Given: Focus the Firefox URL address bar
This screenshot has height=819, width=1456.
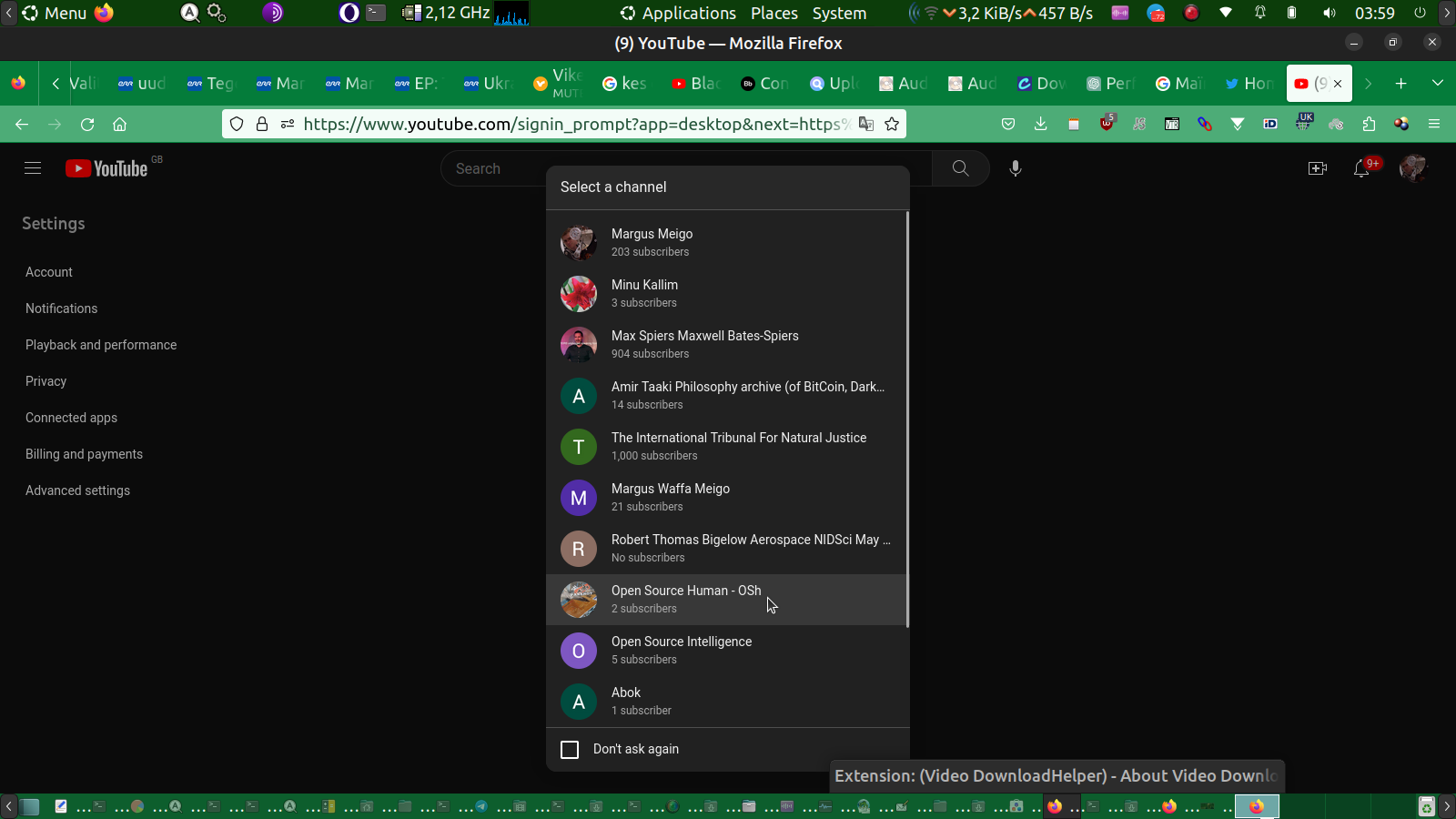Looking at the screenshot, I should (x=575, y=125).
